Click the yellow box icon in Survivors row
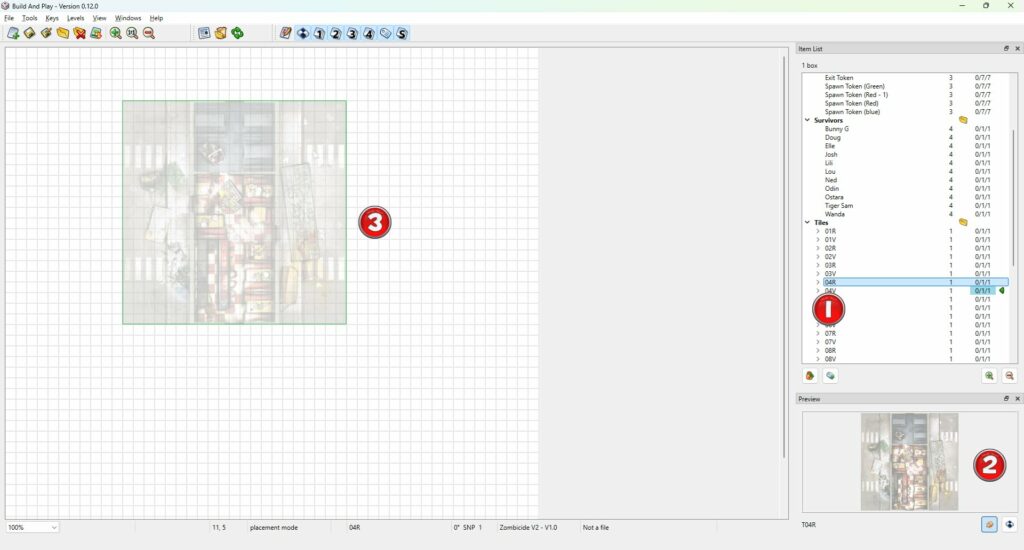 (963, 120)
